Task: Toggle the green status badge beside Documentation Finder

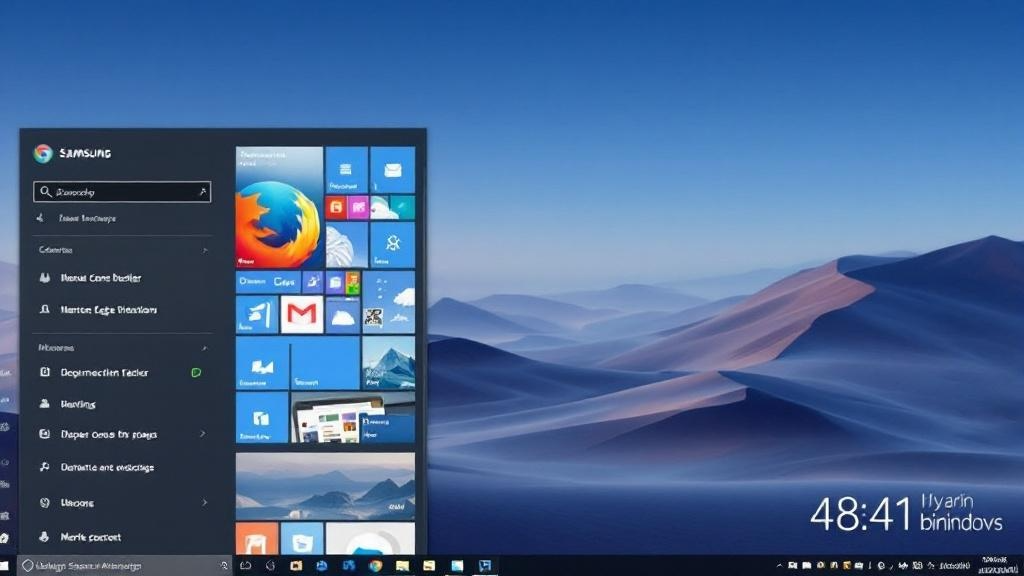Action: pyautogui.click(x=196, y=372)
